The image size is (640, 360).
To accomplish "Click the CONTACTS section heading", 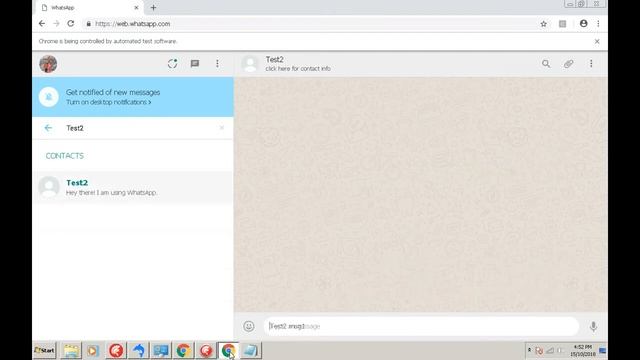I will click(64, 156).
